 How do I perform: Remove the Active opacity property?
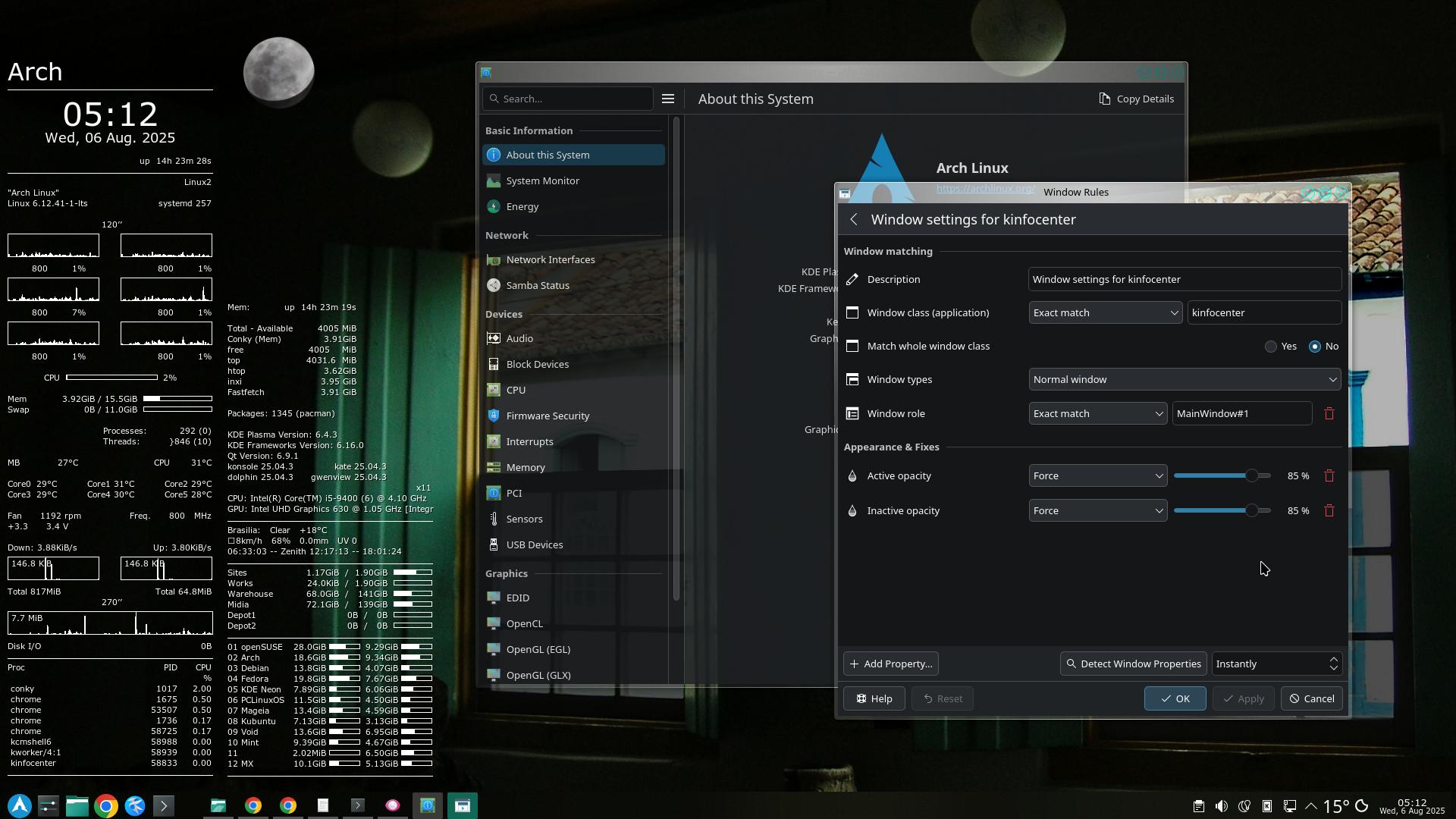tap(1329, 476)
